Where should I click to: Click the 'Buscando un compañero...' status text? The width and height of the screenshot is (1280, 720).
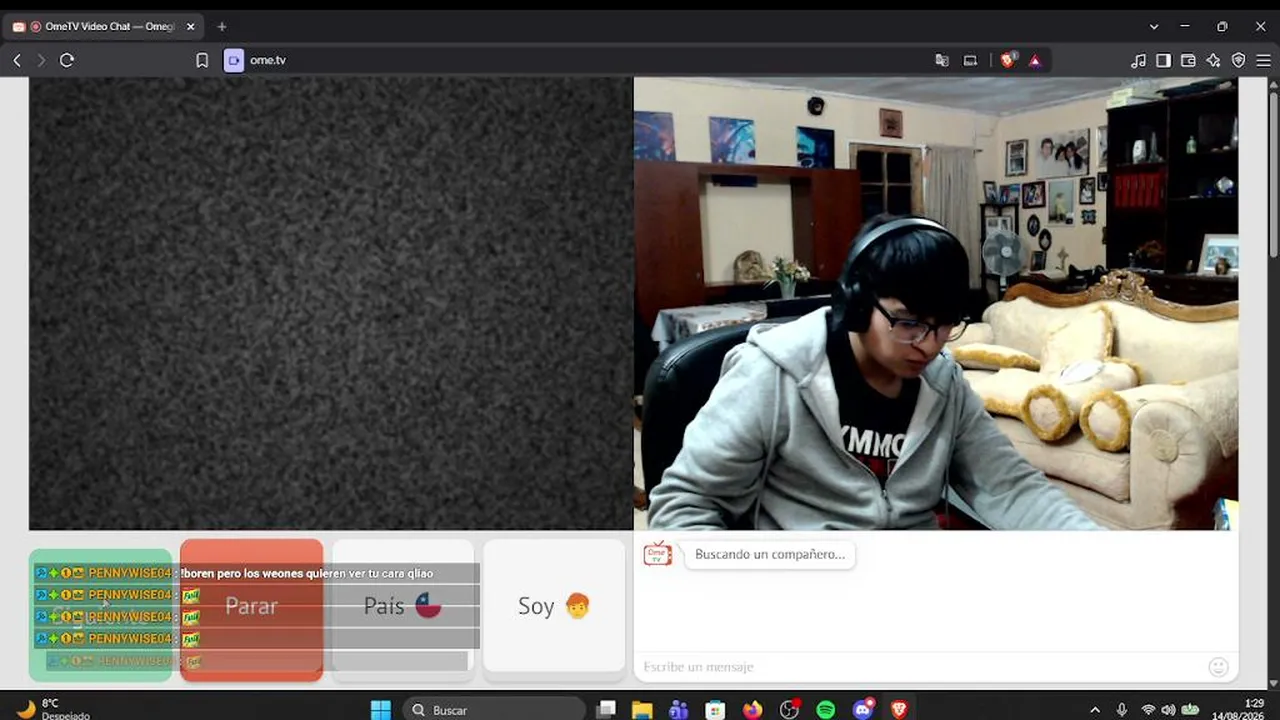tap(770, 554)
